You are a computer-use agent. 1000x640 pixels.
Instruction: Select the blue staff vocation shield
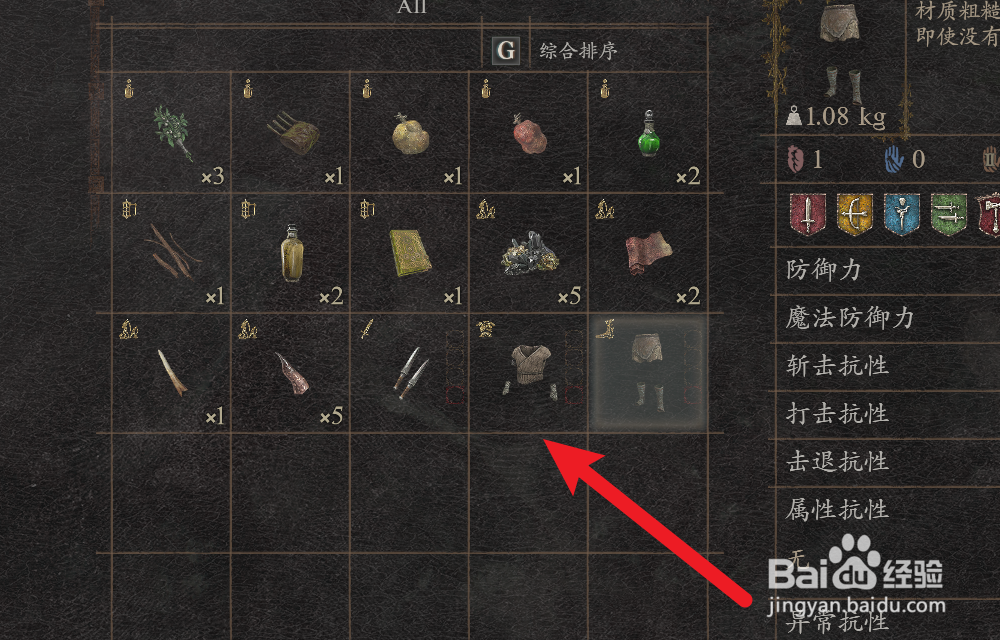pos(901,214)
